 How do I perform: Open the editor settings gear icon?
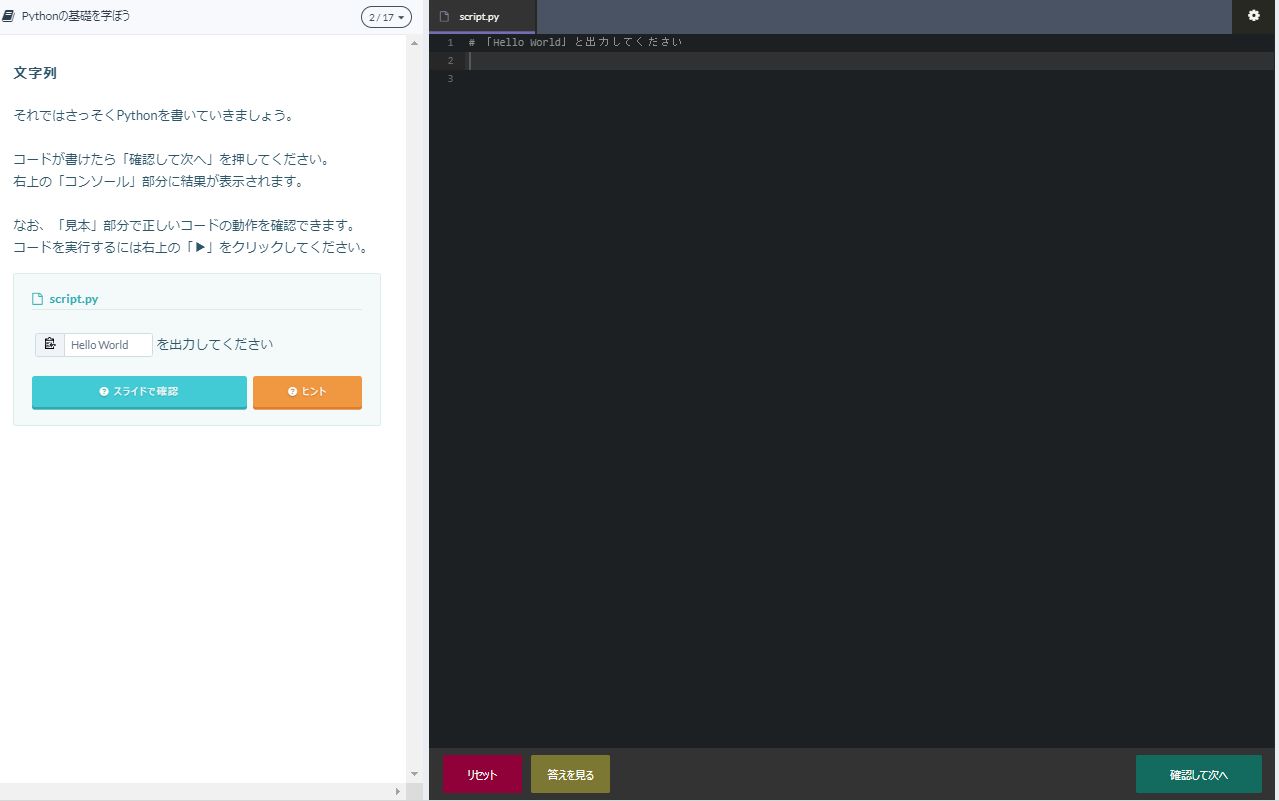(1254, 16)
